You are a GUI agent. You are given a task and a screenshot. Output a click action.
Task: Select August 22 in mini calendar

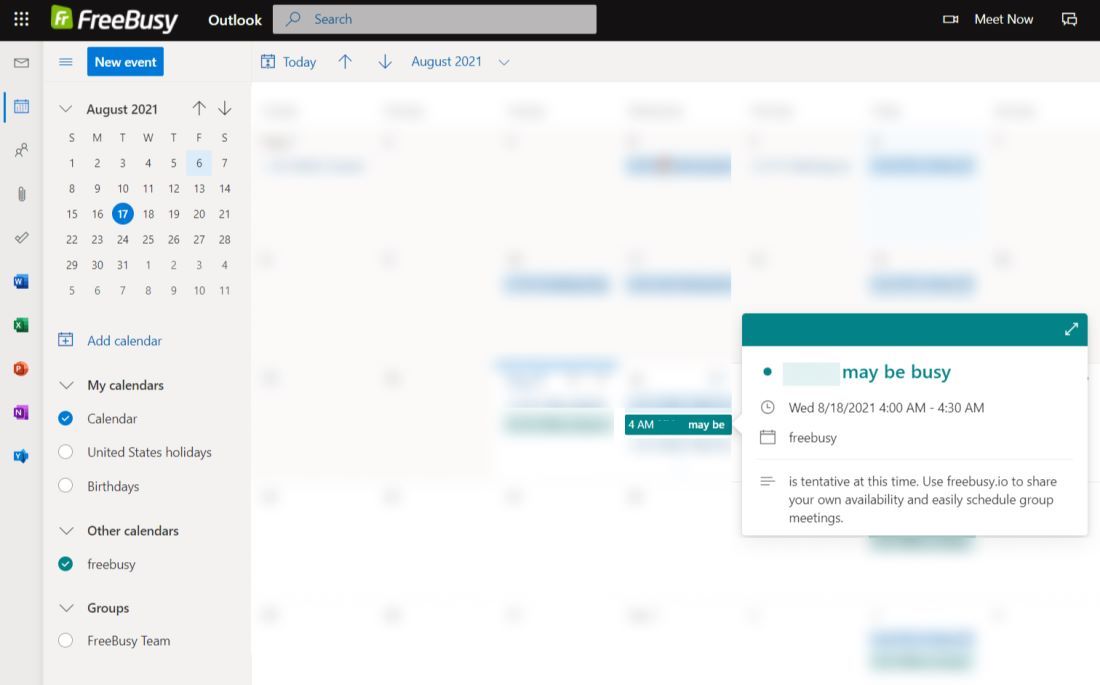(x=72, y=239)
